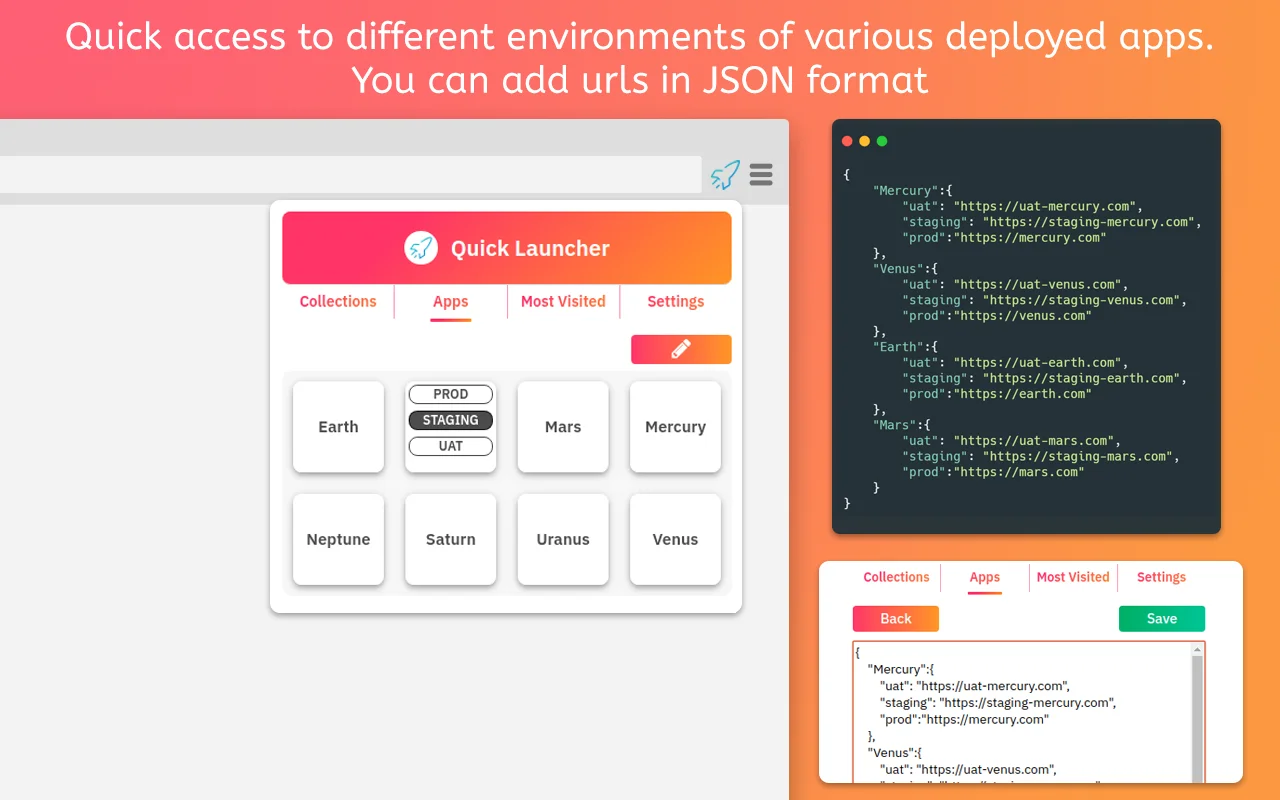Screen dimensions: 1280x800
Task: Open the Settings tab in launcher
Action: 676,301
